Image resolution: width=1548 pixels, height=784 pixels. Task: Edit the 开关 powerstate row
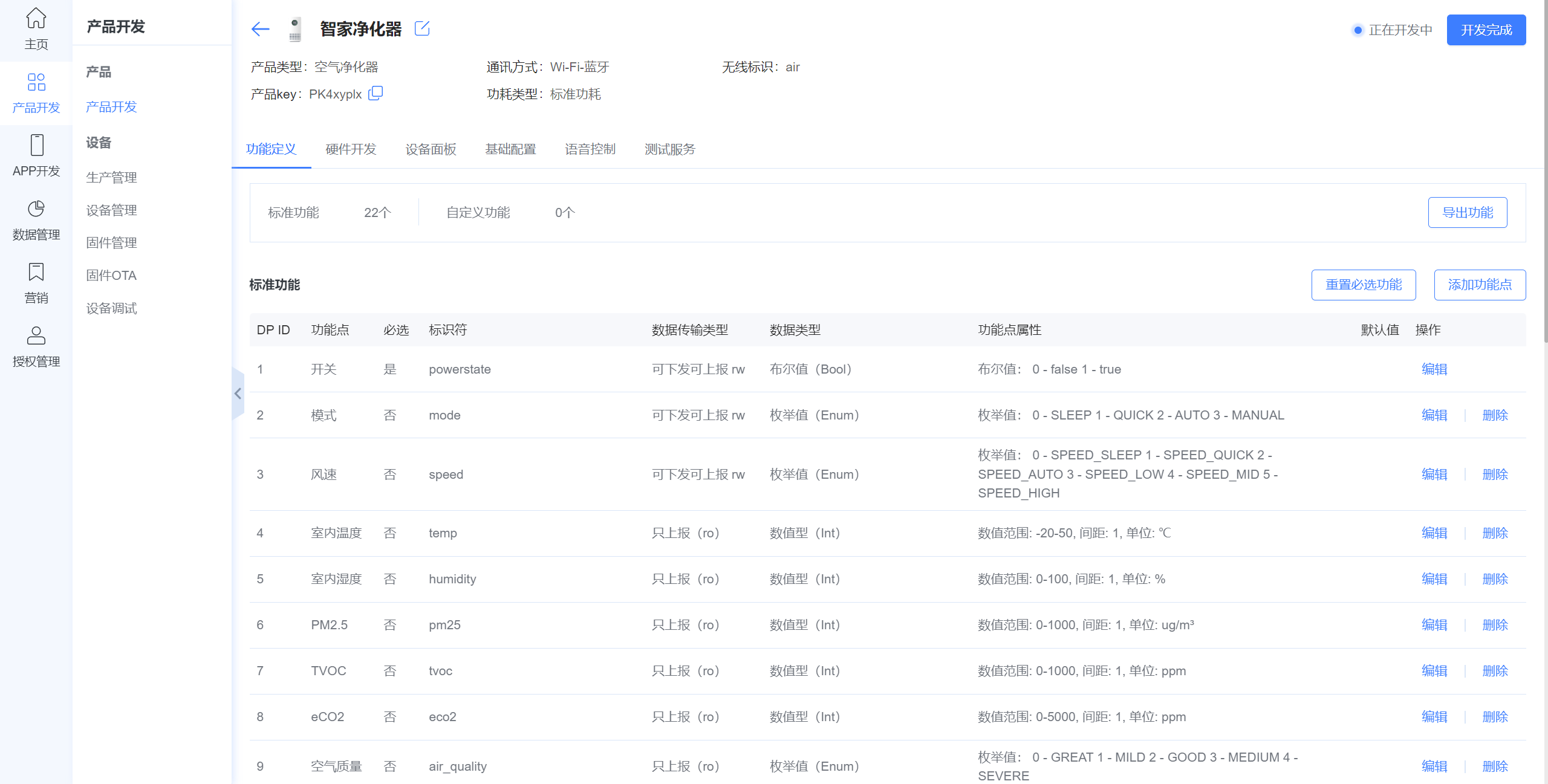(1434, 369)
